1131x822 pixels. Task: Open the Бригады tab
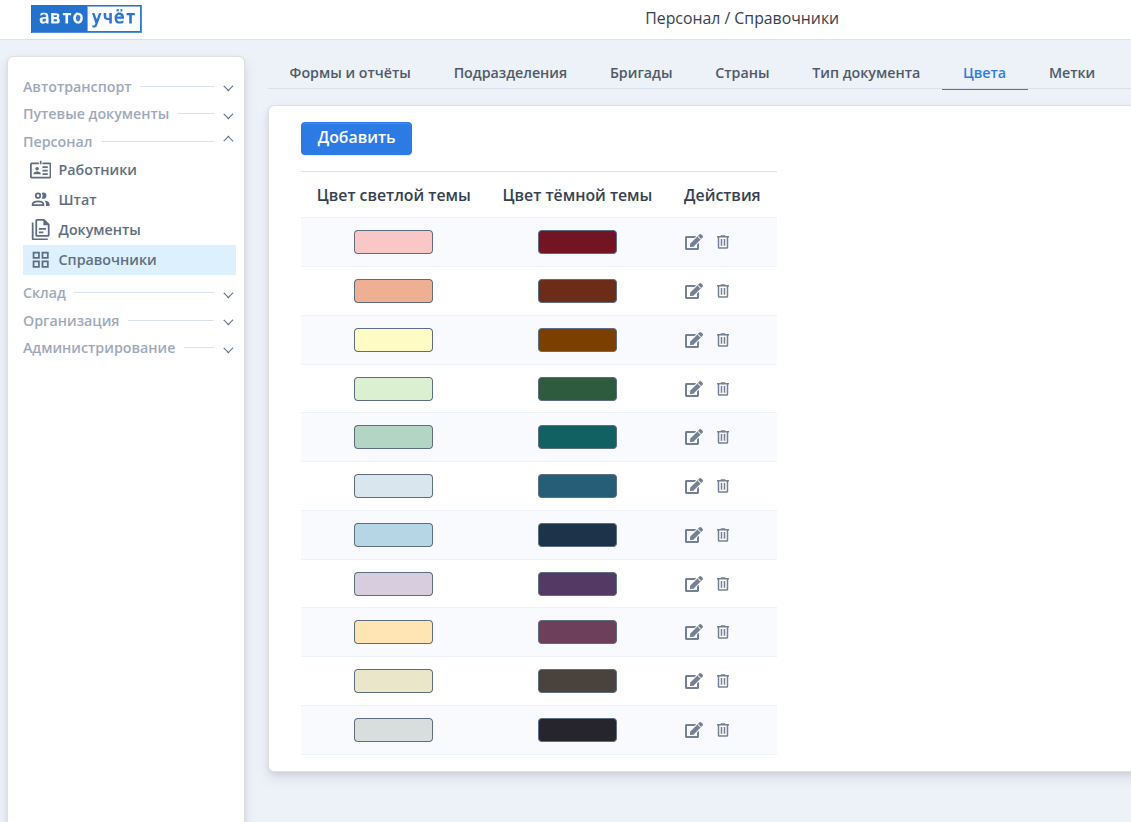tap(641, 73)
